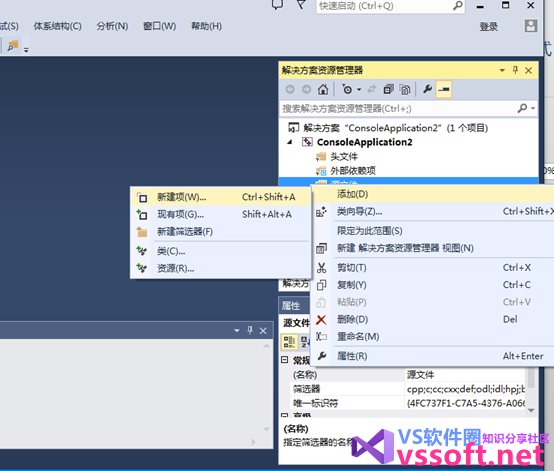Click 重命名(M) in context menu

[x=432, y=336]
